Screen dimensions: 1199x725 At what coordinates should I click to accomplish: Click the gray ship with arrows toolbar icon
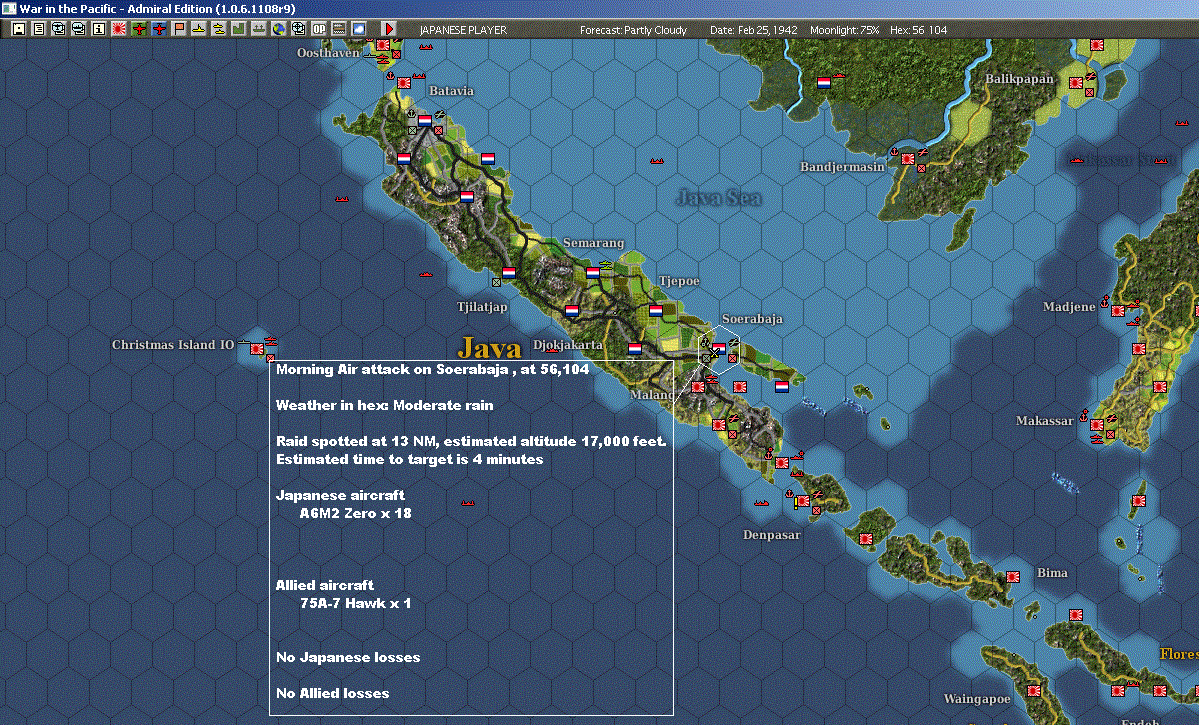click(258, 29)
